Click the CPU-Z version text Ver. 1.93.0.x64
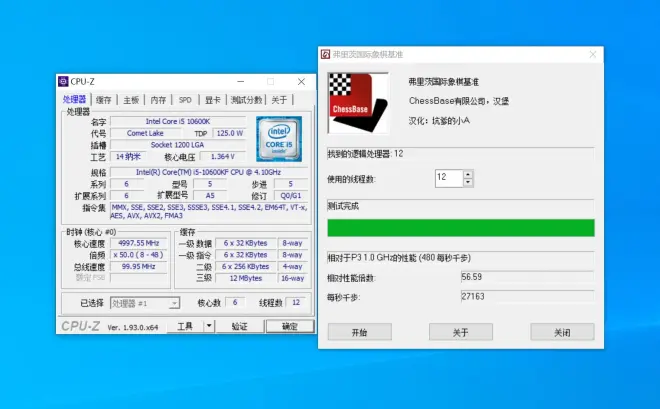The height and width of the screenshot is (409, 660). [133, 327]
